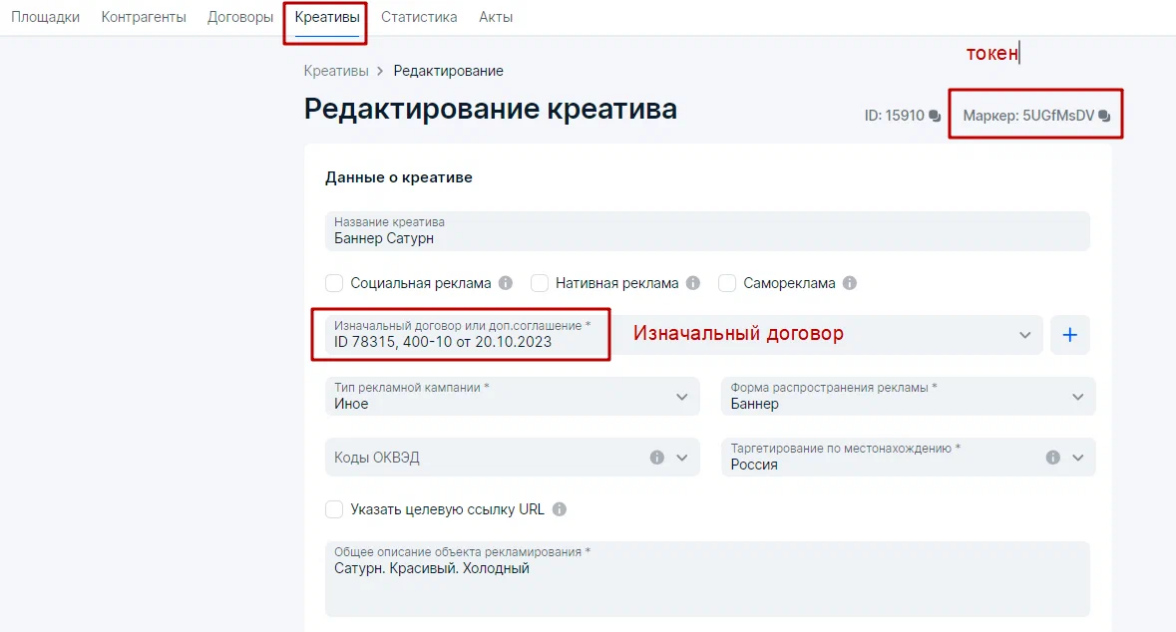Image resolution: width=1176 pixels, height=632 pixels.
Task: Open the Статистика tab
Action: 419,17
